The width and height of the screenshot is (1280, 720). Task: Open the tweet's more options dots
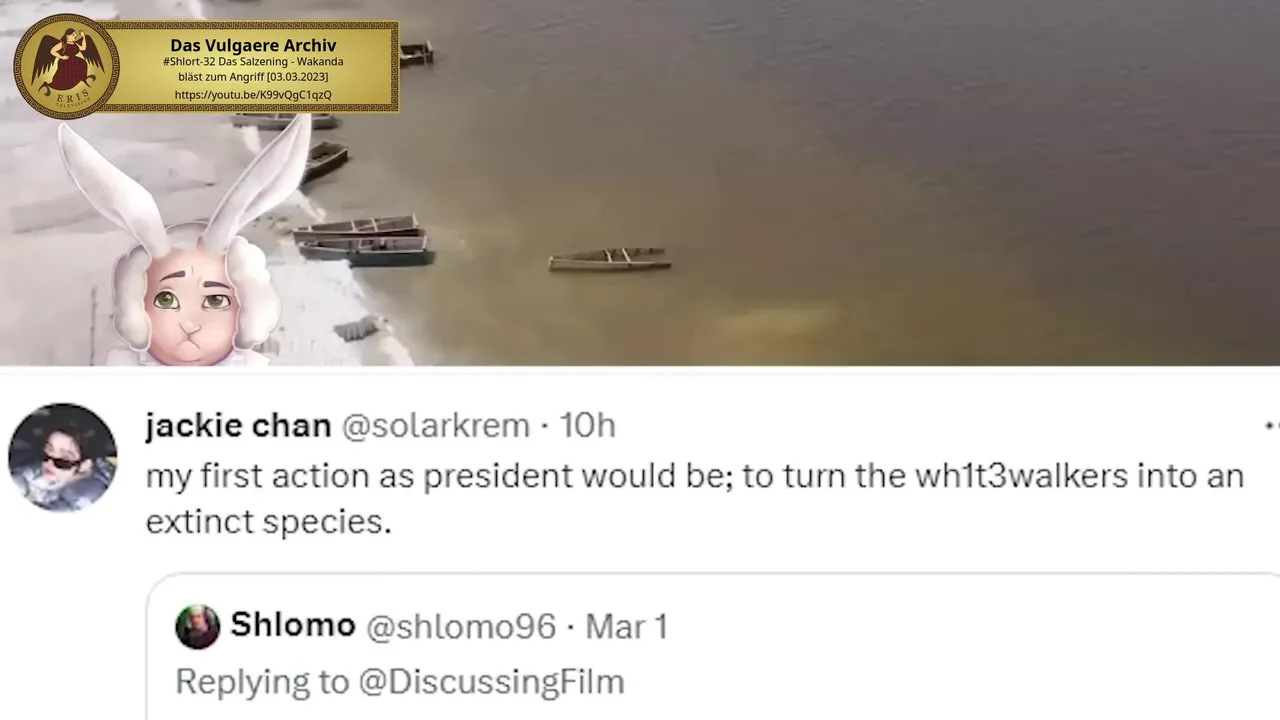click(x=1272, y=426)
